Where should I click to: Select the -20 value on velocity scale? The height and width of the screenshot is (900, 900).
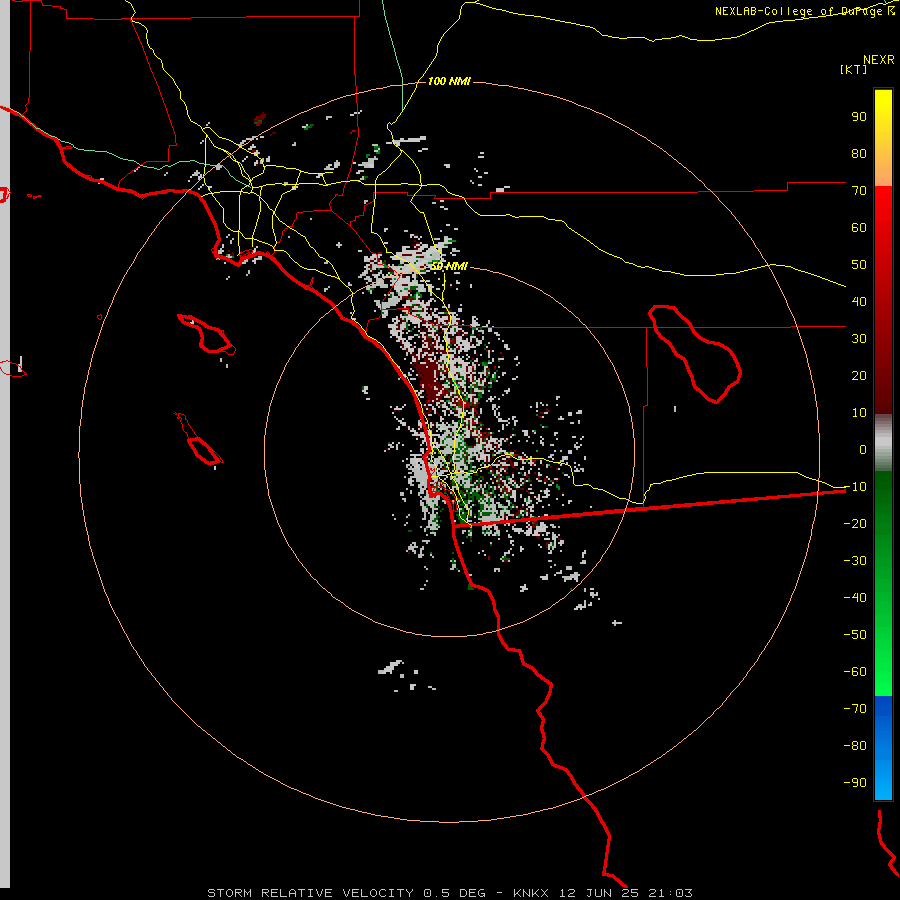point(855,524)
